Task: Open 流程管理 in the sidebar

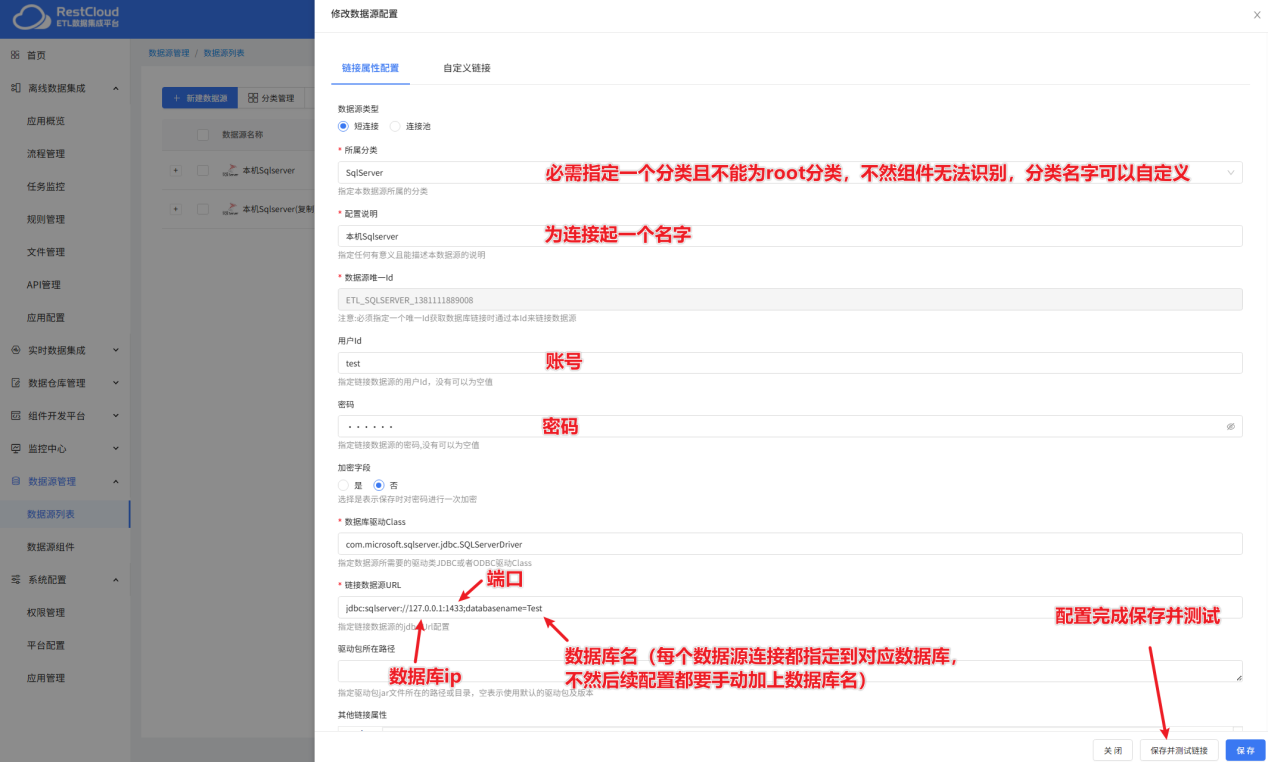Action: [46, 154]
